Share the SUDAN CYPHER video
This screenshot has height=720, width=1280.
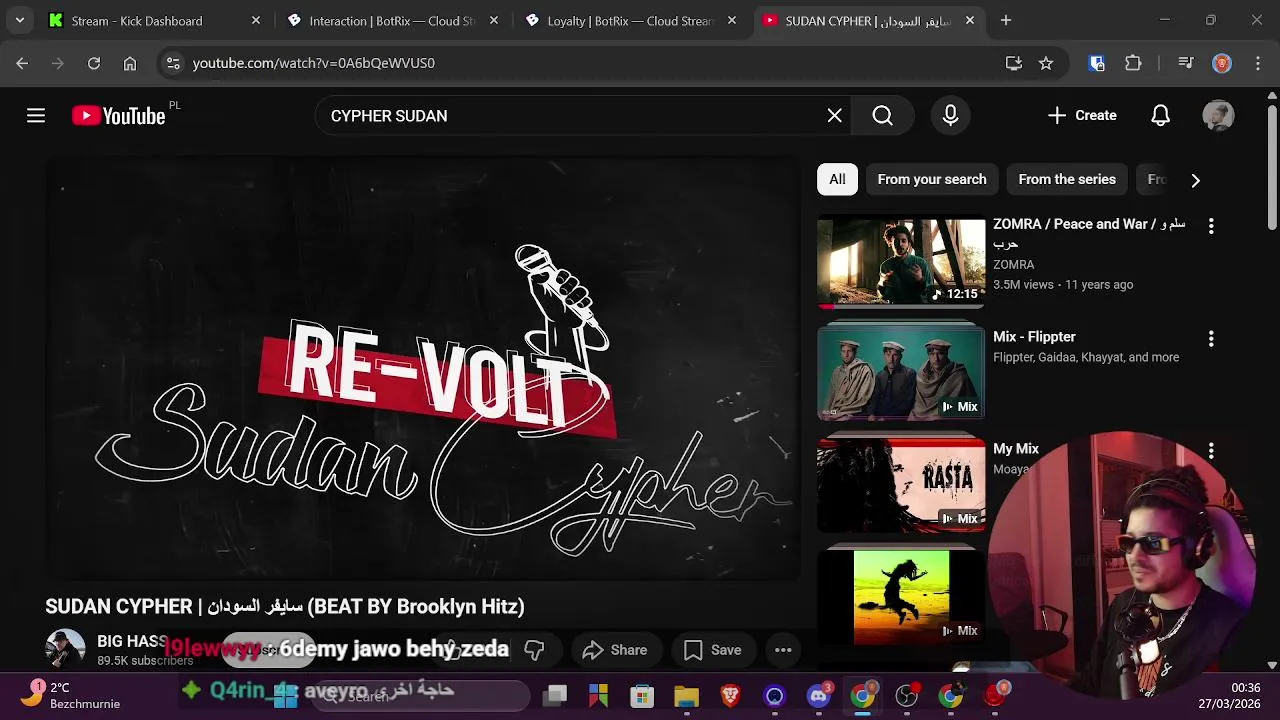tap(615, 650)
